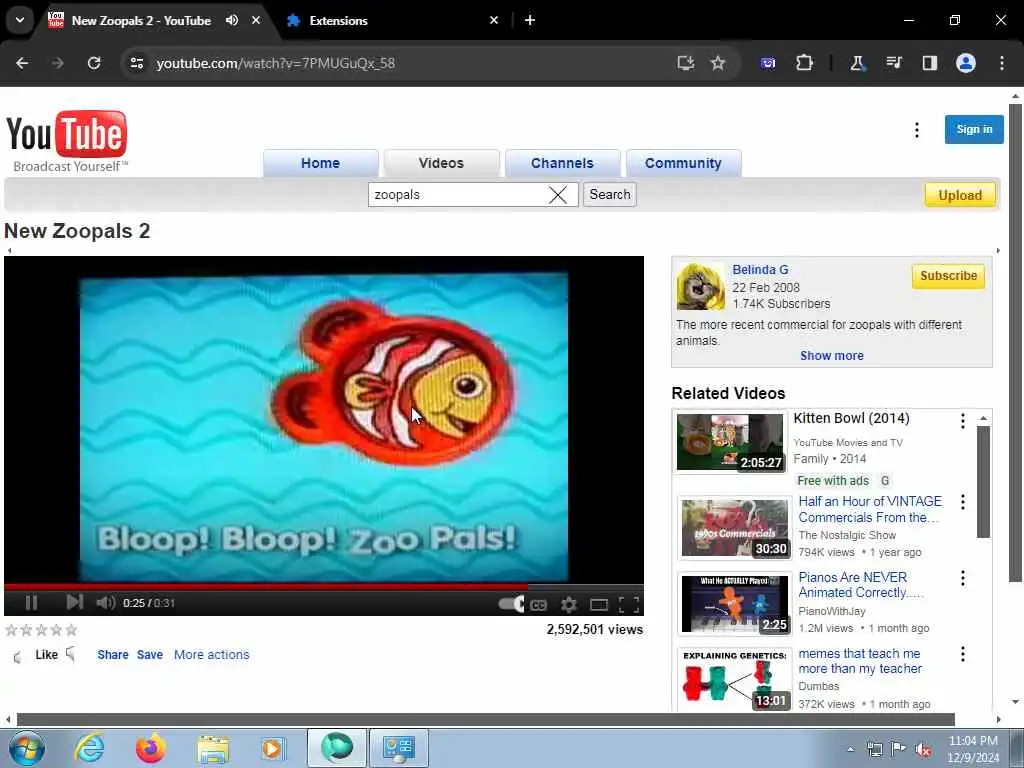Go back with browser back arrow

[x=22, y=63]
